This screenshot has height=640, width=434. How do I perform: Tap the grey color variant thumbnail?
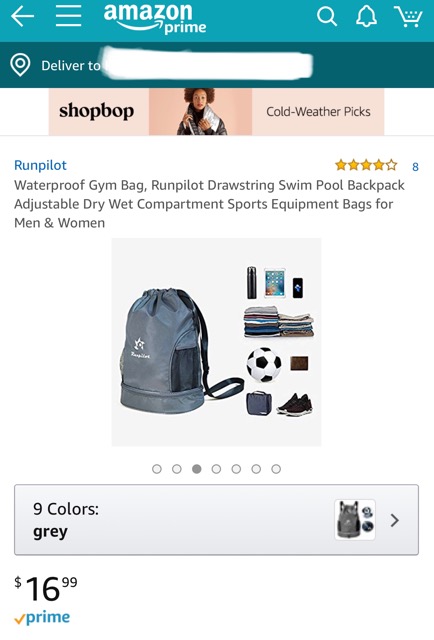coord(355,520)
